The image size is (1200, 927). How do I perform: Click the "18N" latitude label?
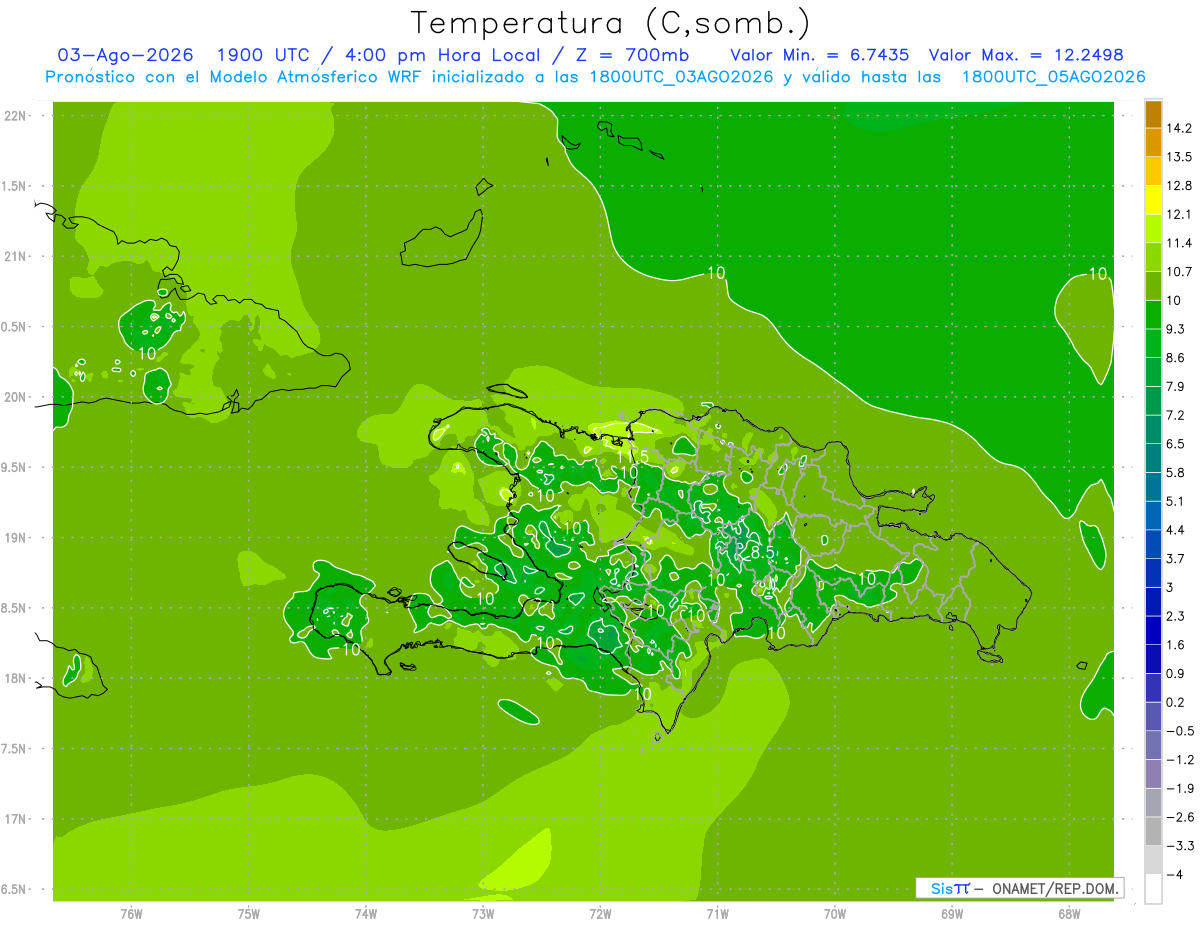tap(17, 678)
